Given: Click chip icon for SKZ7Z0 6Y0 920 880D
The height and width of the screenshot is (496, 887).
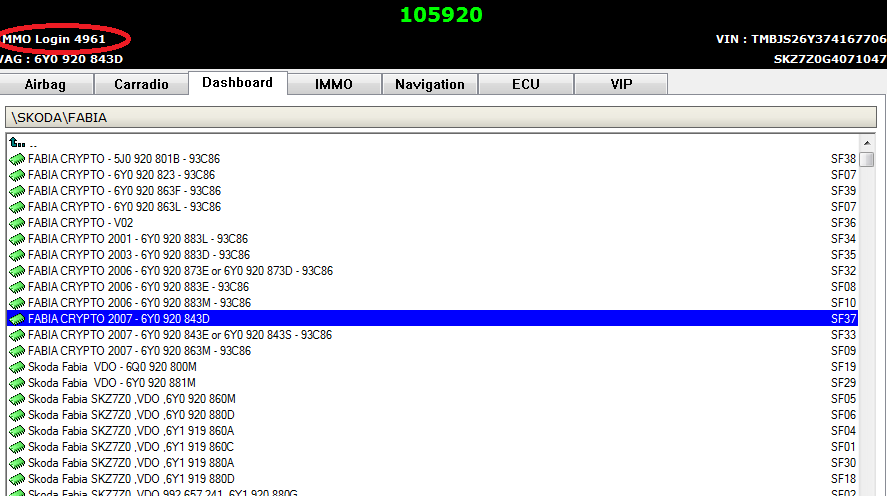Looking at the screenshot, I should point(17,415).
